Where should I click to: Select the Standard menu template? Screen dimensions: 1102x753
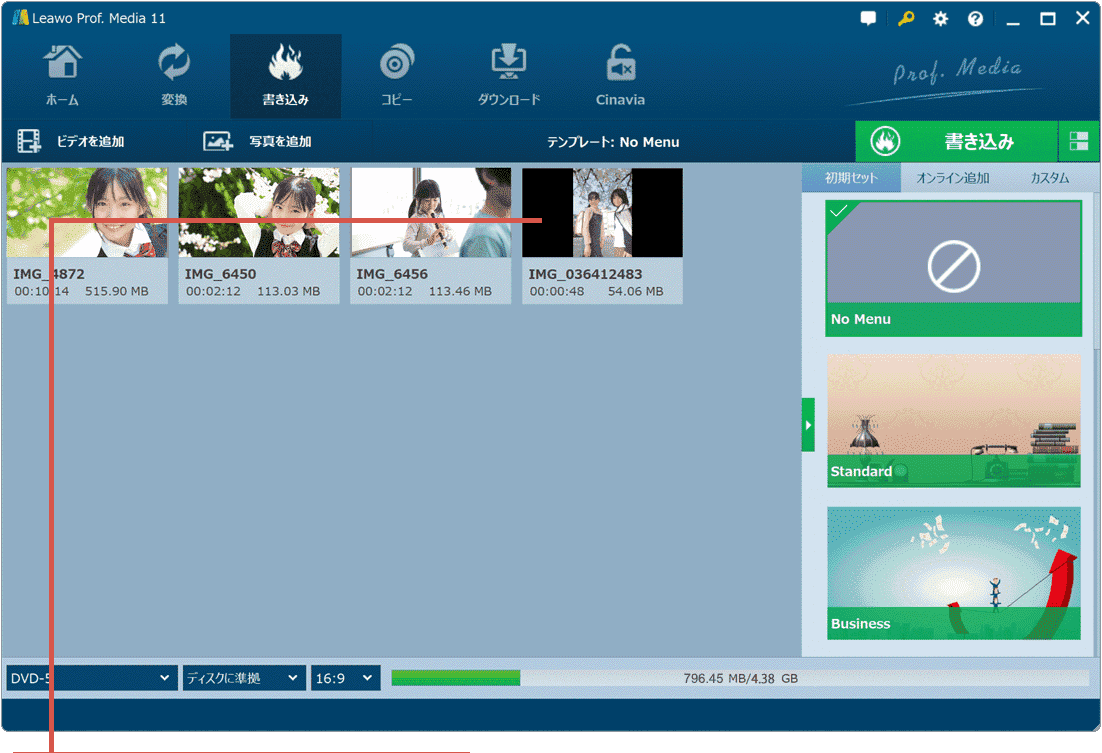pyautogui.click(x=953, y=420)
